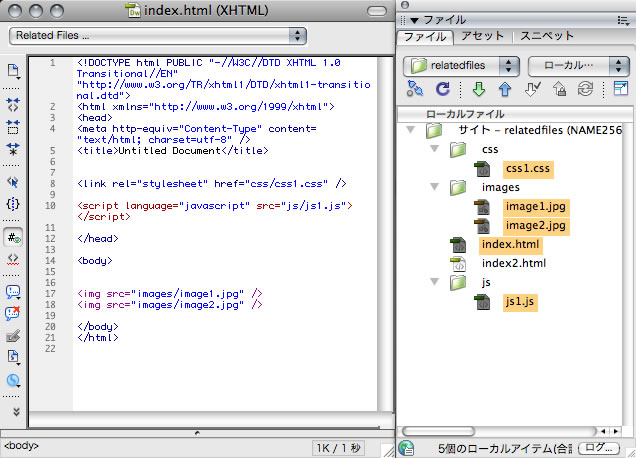The image size is (636, 458).
Task: Click the 1K / 1 秒 status field
Action: point(338,448)
